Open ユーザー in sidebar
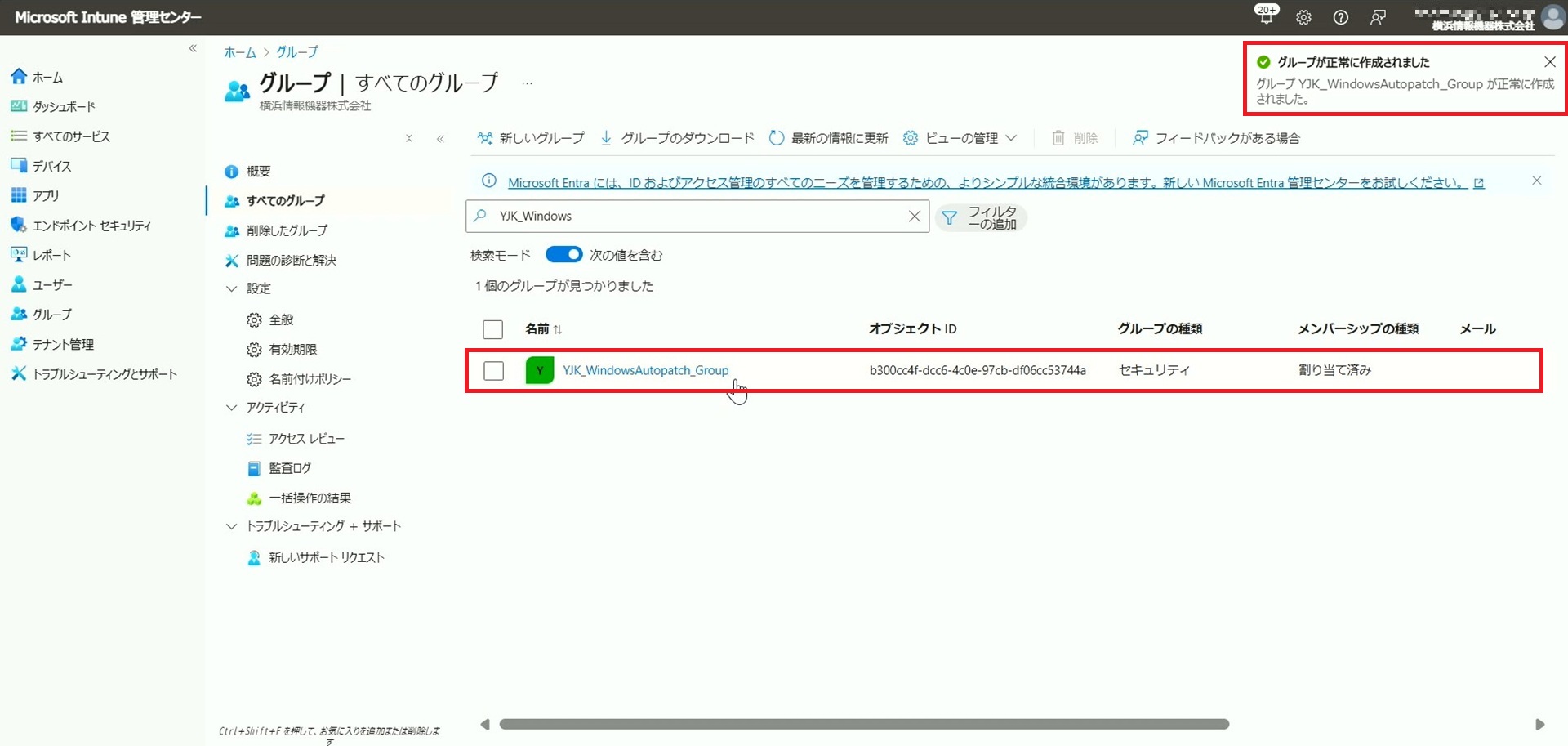The image size is (1568, 746). (41, 284)
